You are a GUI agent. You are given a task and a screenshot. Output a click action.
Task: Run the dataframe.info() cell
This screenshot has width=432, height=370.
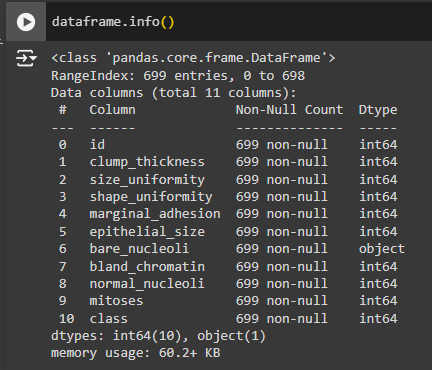coord(26,22)
